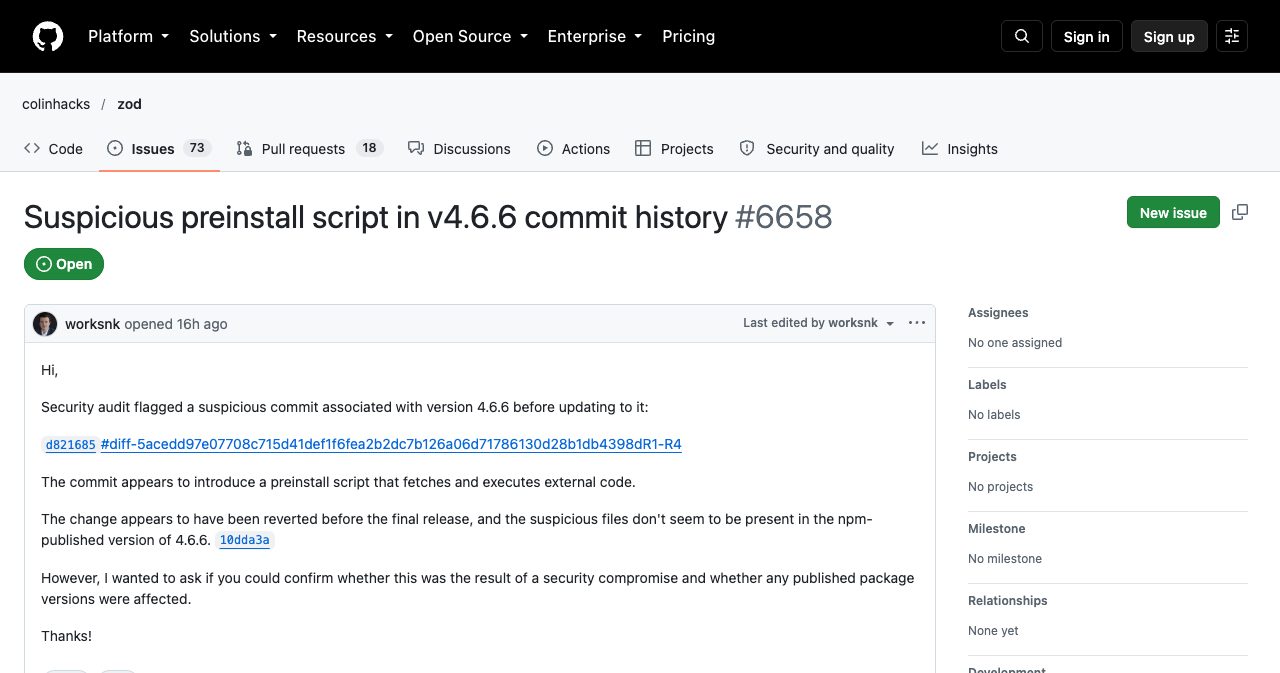
Task: Open colinhacks owner profile link
Action: [x=56, y=104]
